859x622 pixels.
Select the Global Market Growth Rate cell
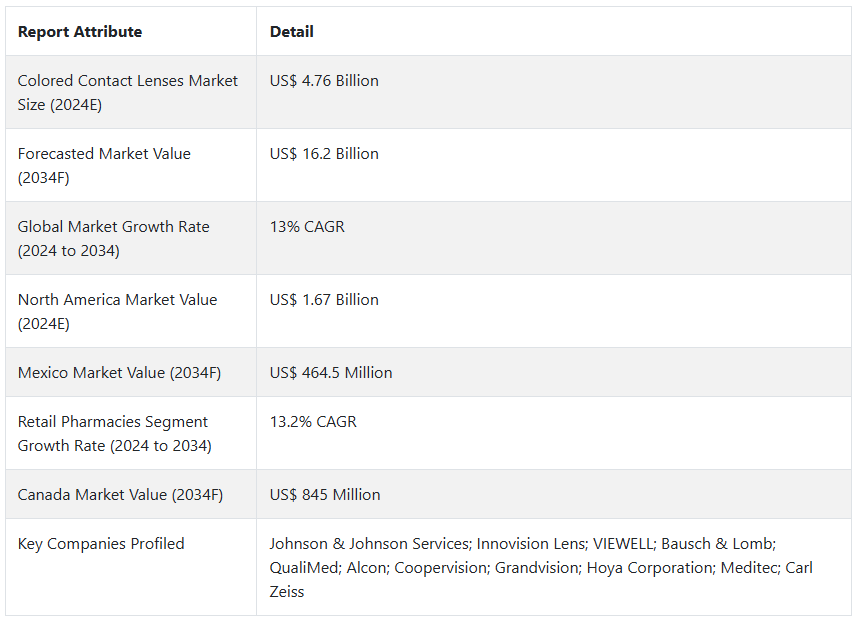[x=114, y=238]
